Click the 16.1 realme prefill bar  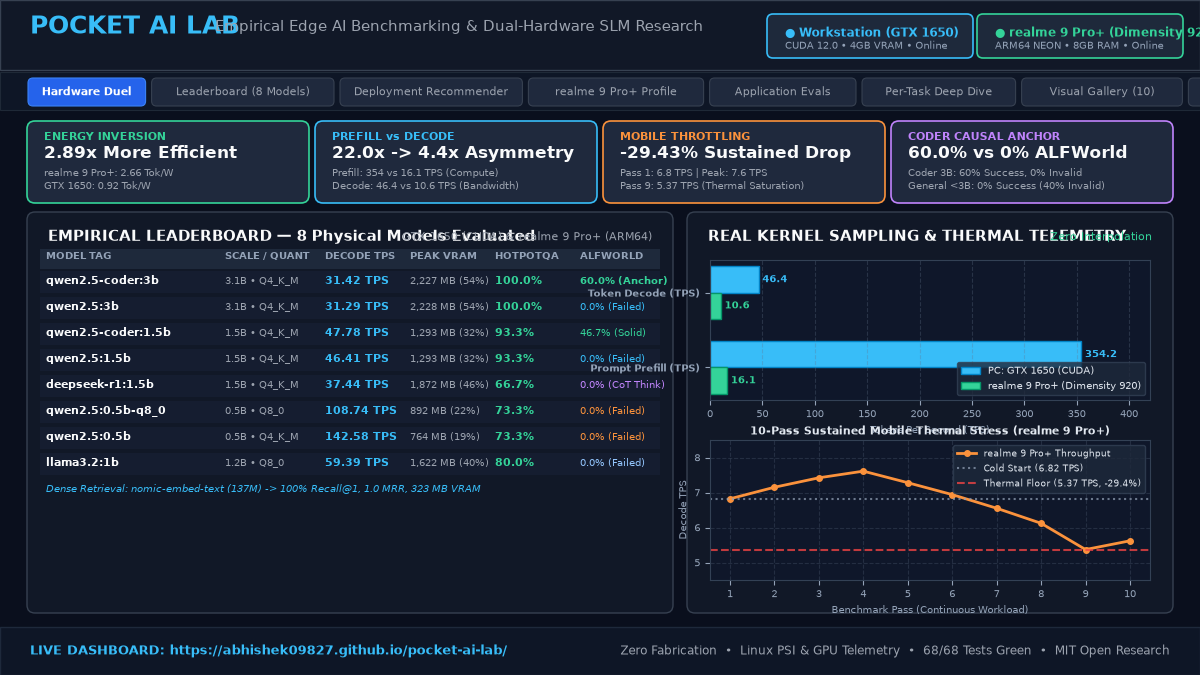tap(719, 381)
